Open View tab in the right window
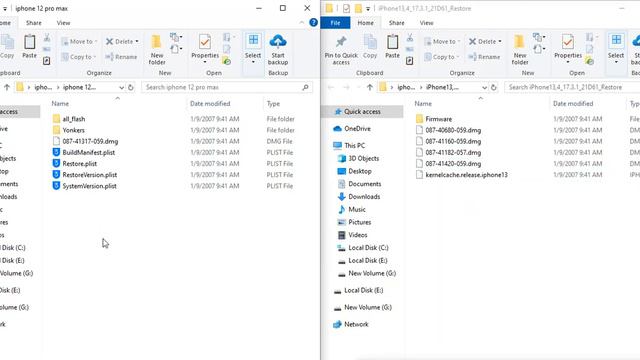 [x=426, y=23]
